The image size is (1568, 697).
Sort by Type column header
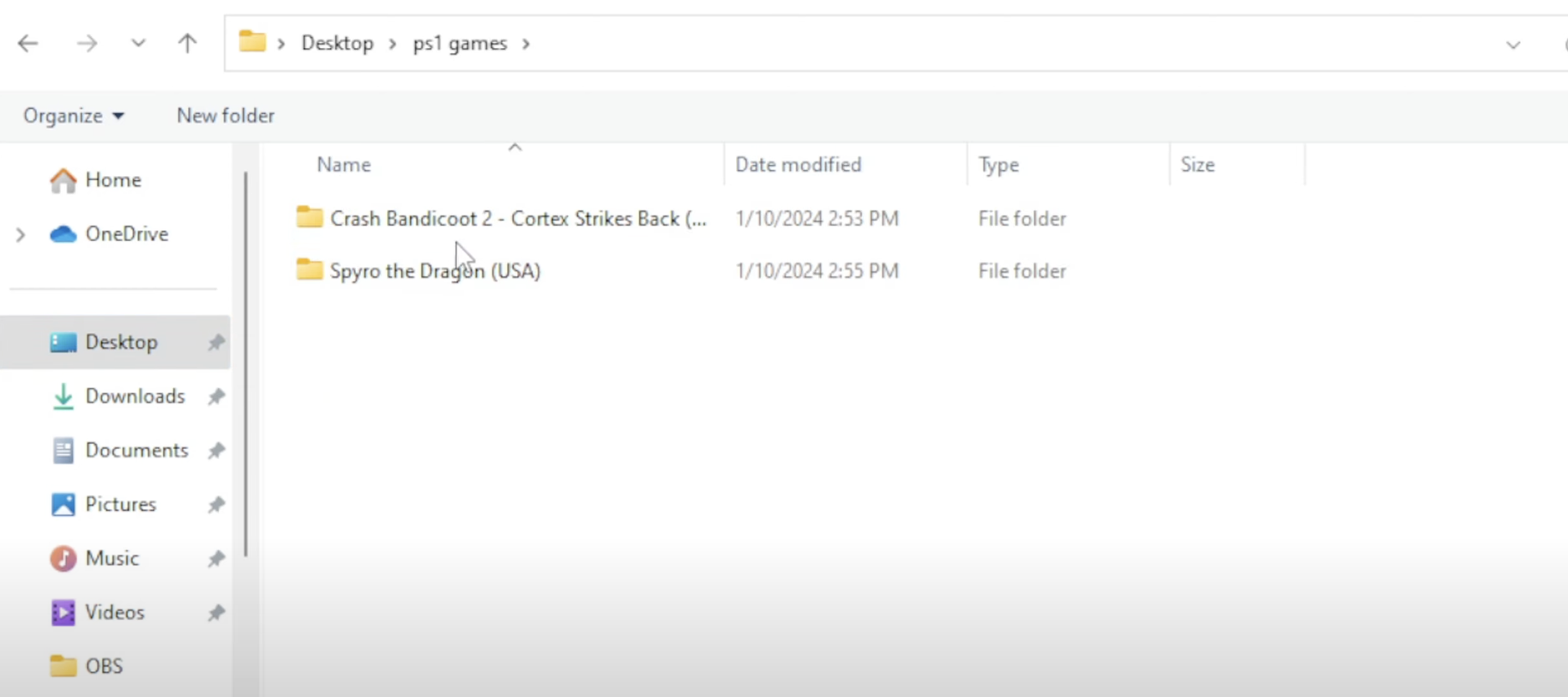point(998,164)
